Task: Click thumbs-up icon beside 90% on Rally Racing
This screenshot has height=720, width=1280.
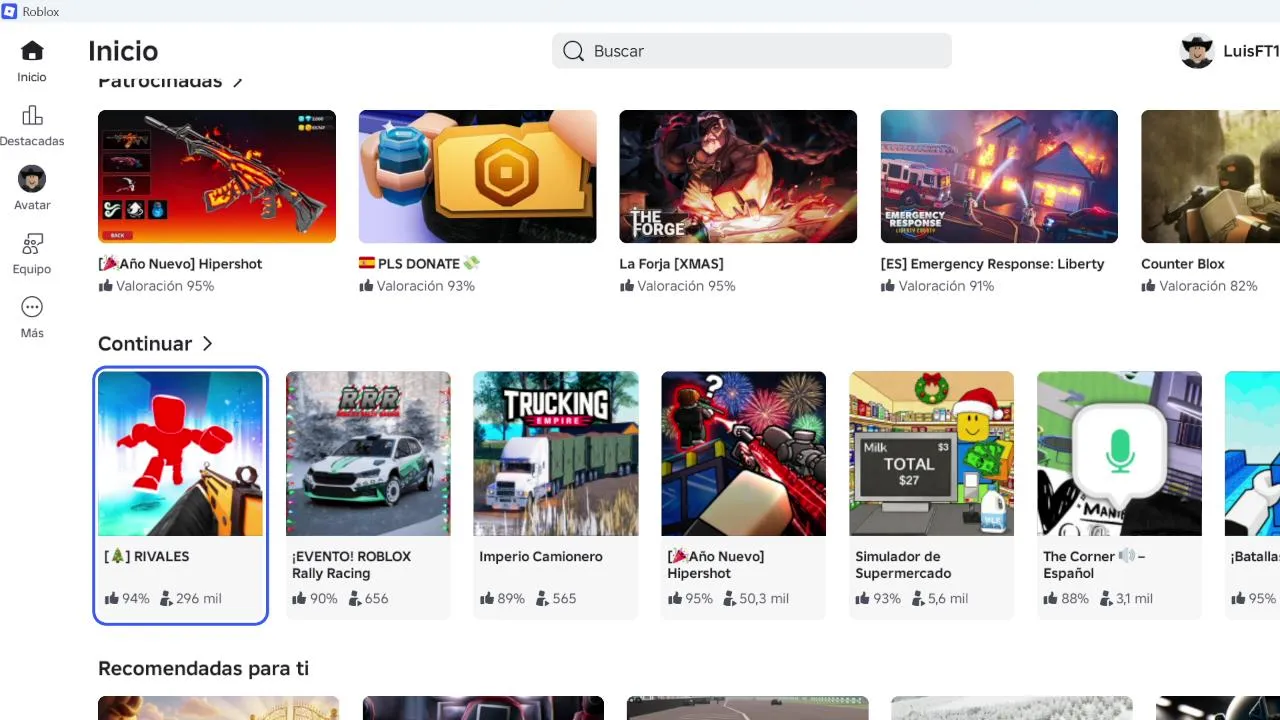Action: [x=299, y=599]
